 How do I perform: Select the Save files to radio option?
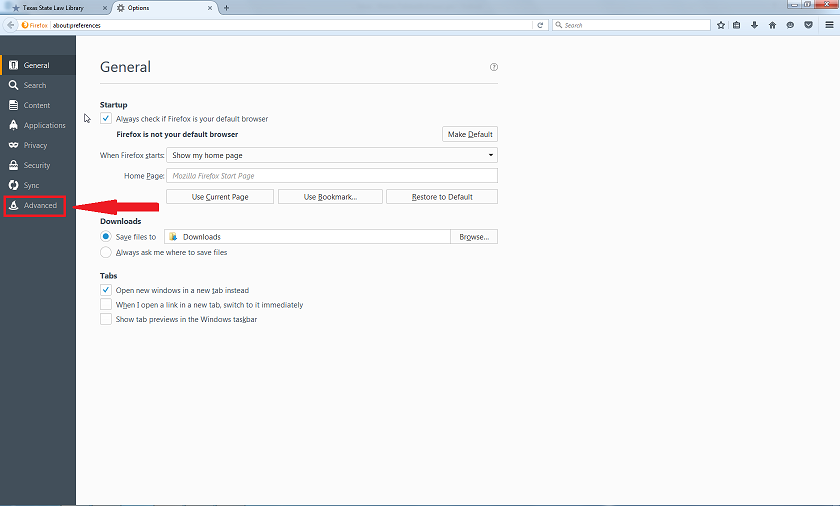point(106,237)
